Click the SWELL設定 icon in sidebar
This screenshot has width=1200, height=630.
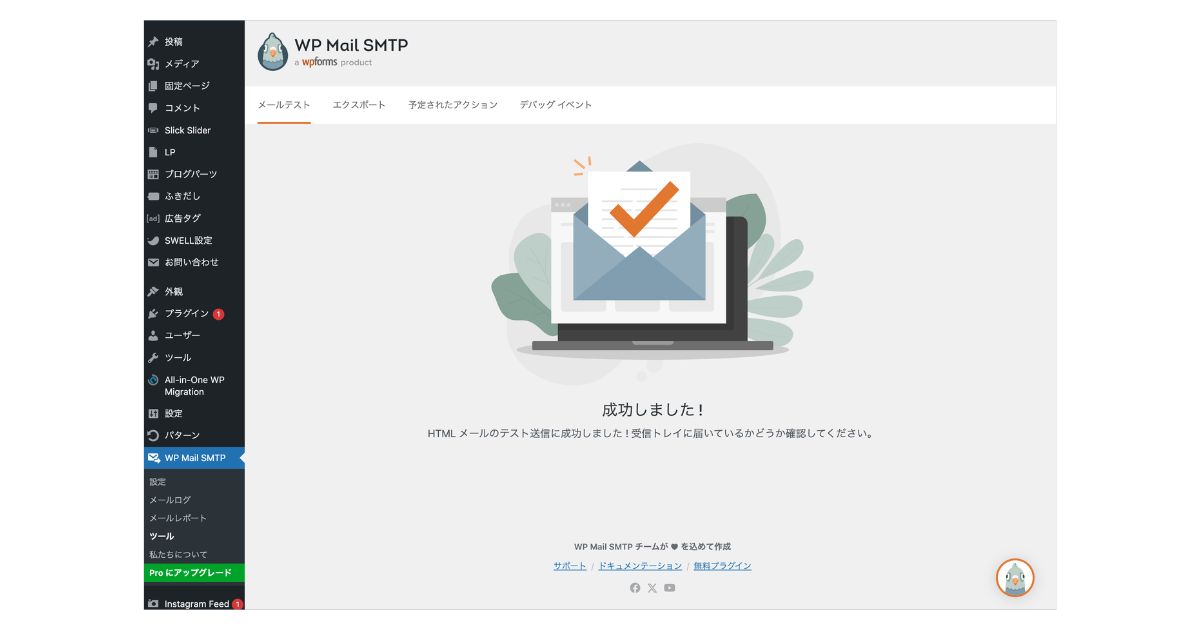[x=153, y=241]
